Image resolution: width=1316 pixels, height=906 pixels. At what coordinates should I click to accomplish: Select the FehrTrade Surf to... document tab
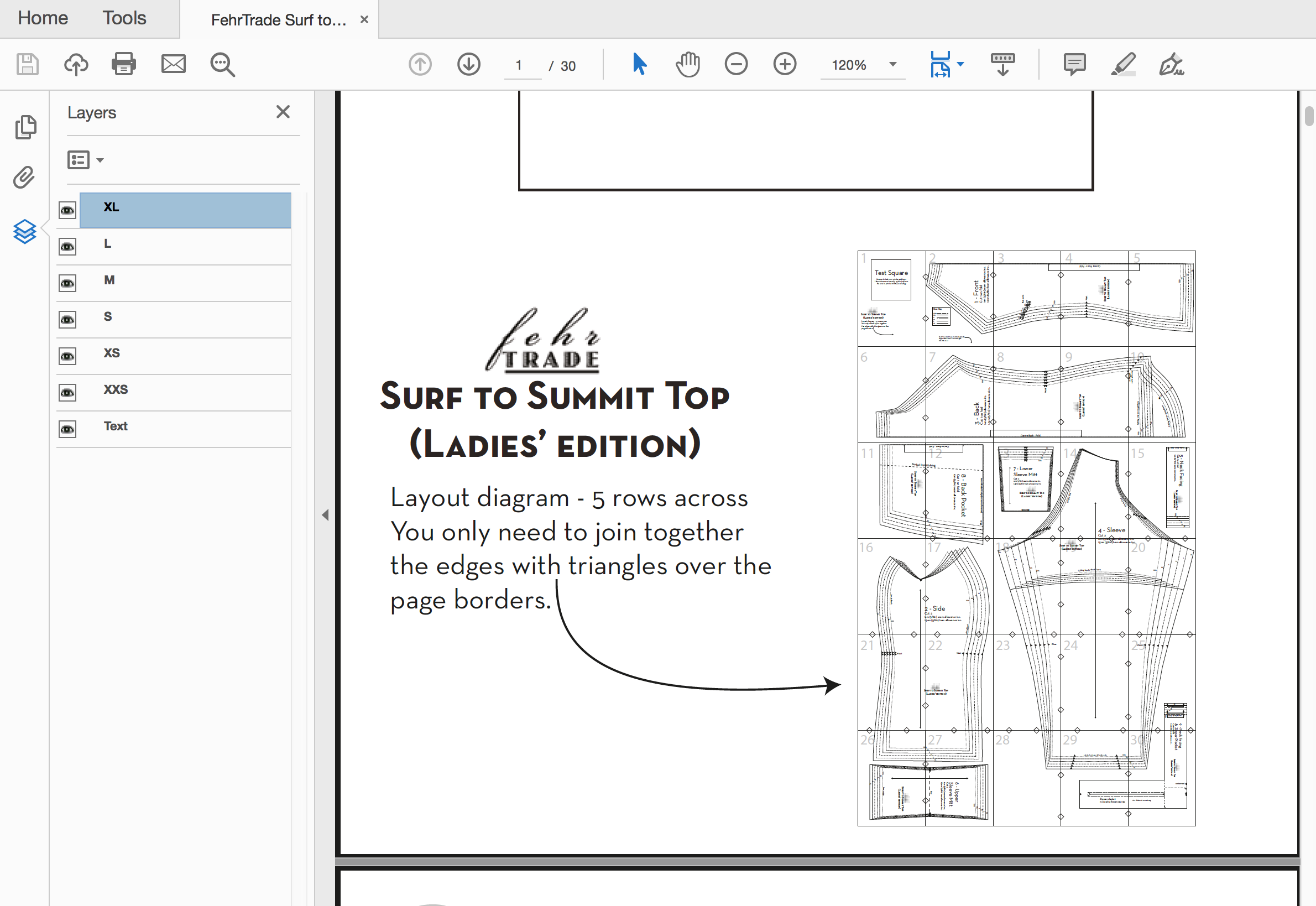point(278,20)
